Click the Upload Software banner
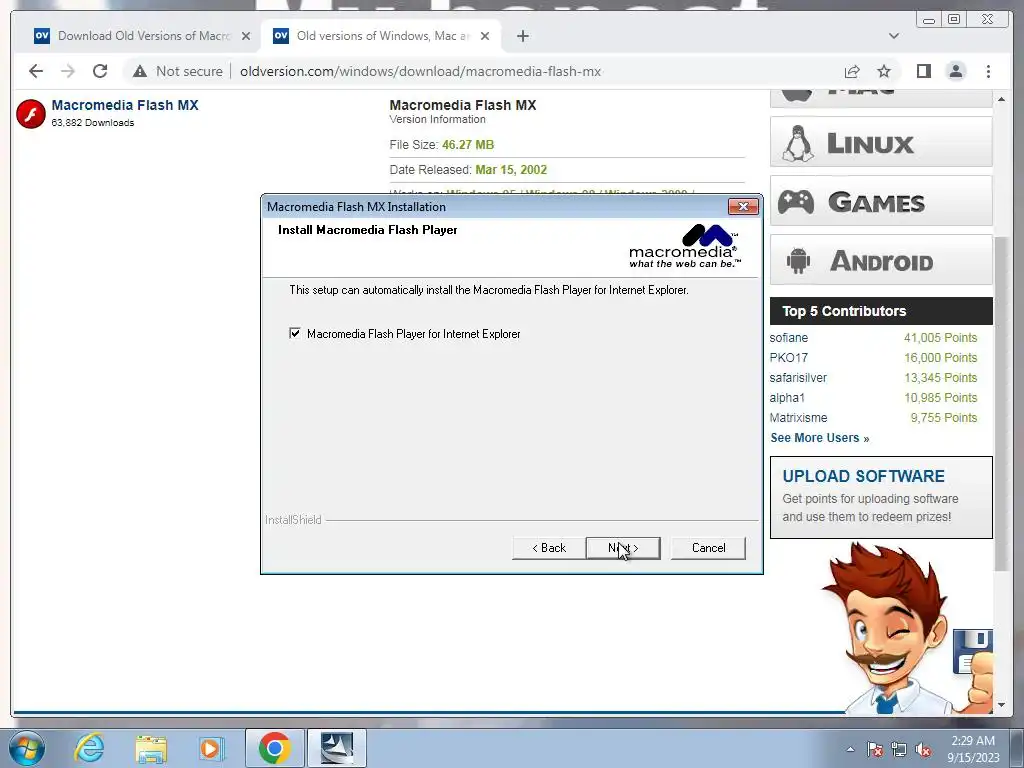The image size is (1024, 768). (881, 497)
